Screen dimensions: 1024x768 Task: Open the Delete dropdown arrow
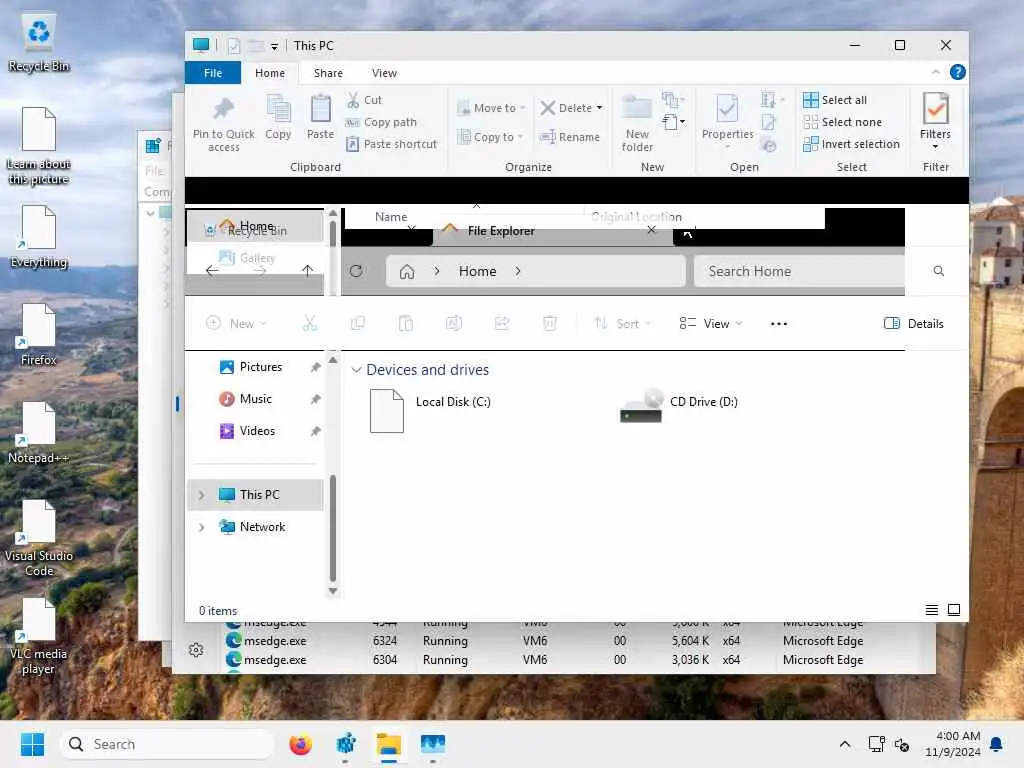[x=600, y=108]
